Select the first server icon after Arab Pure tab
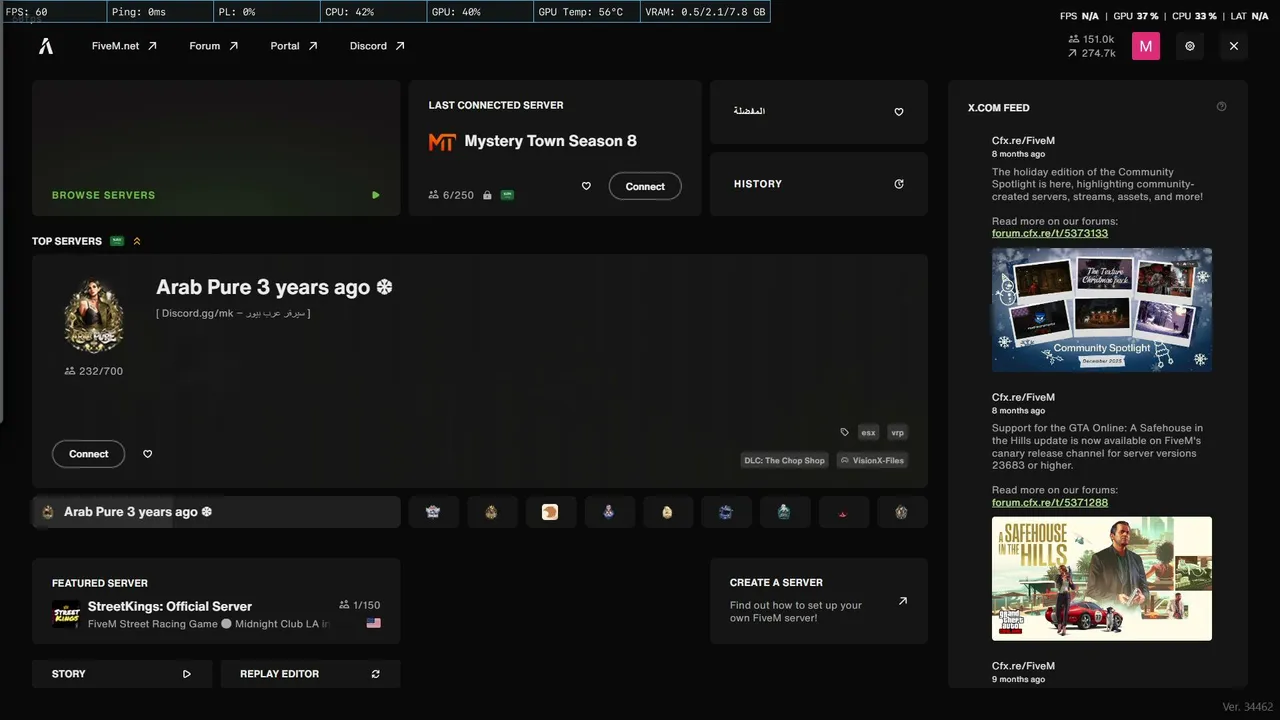 pyautogui.click(x=433, y=512)
